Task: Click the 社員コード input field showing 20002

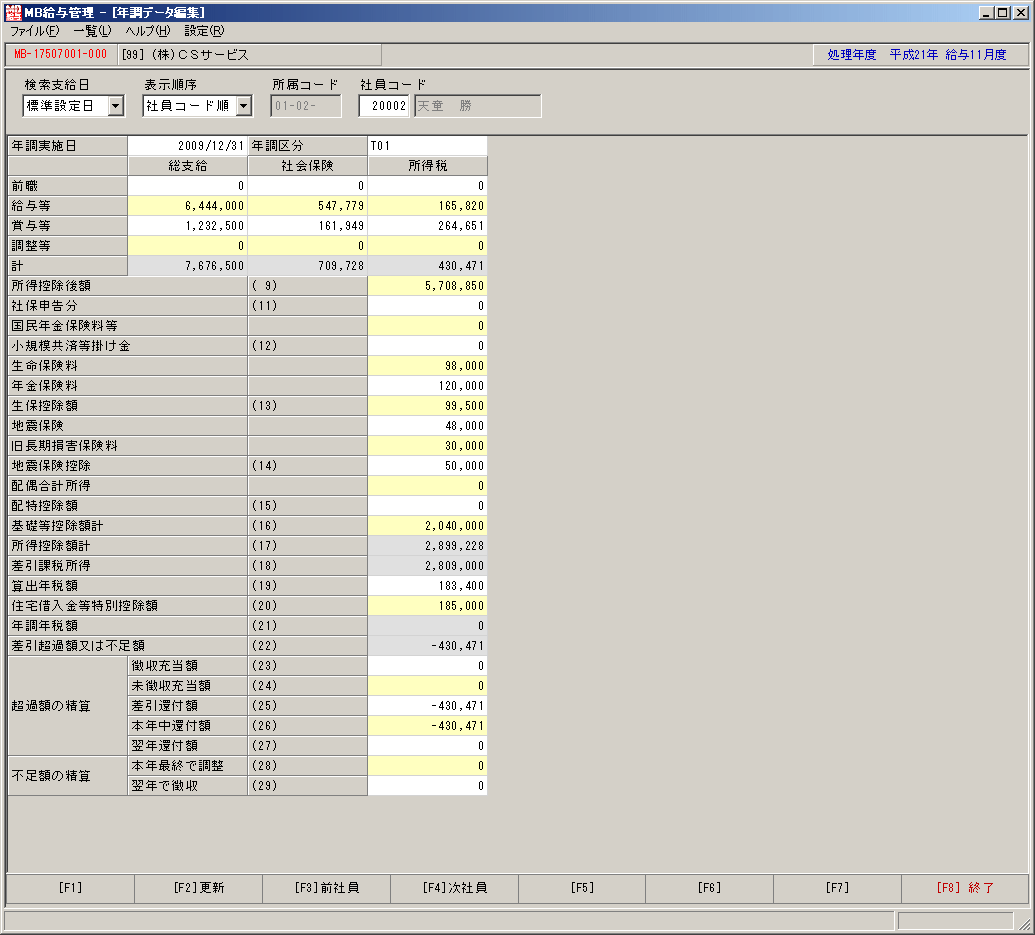Action: click(x=384, y=106)
